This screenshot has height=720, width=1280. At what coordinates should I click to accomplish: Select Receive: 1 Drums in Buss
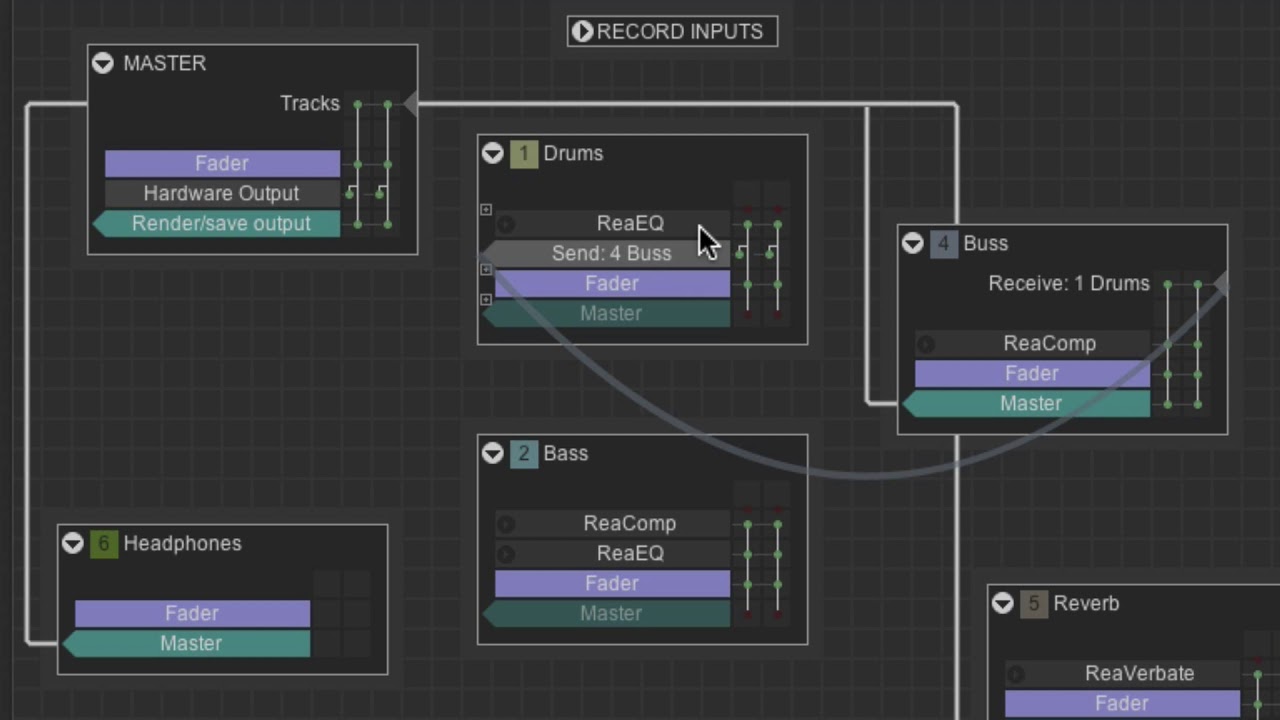tap(1069, 284)
